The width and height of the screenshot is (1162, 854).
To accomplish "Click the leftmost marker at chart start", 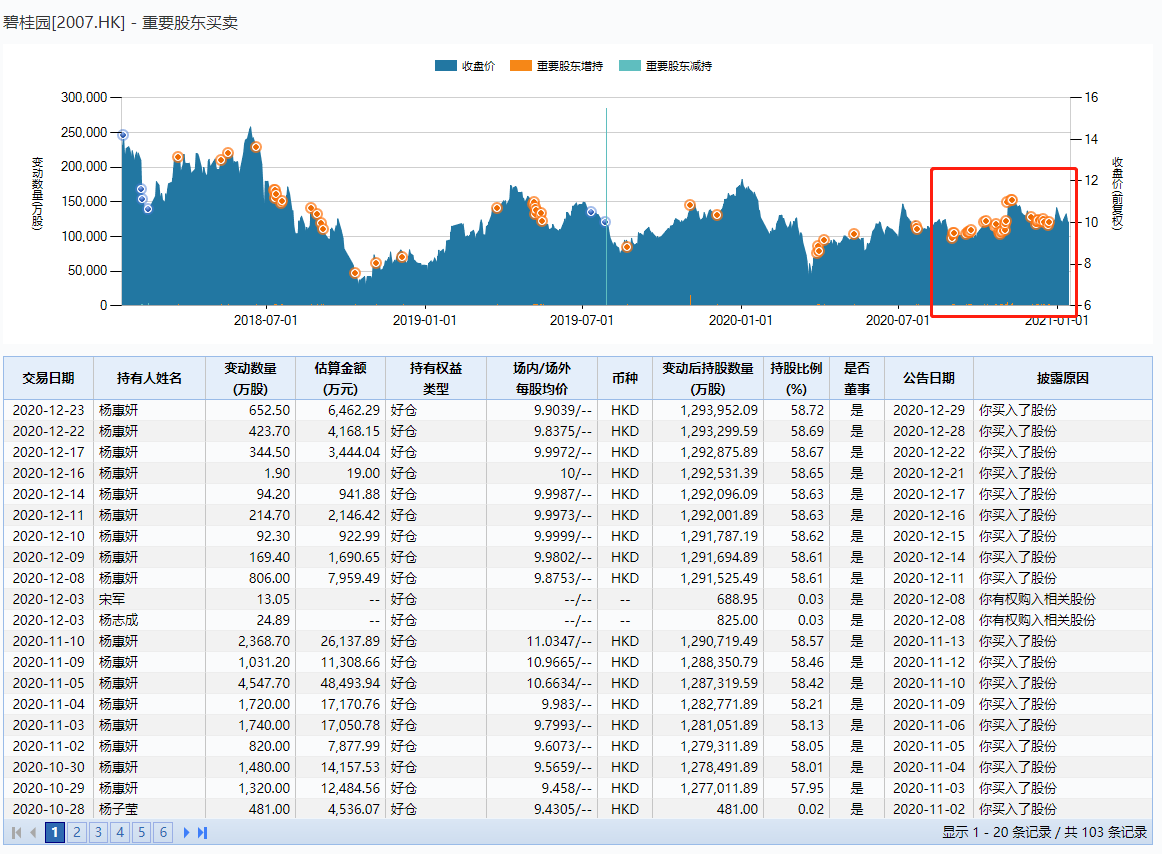I will (x=123, y=135).
